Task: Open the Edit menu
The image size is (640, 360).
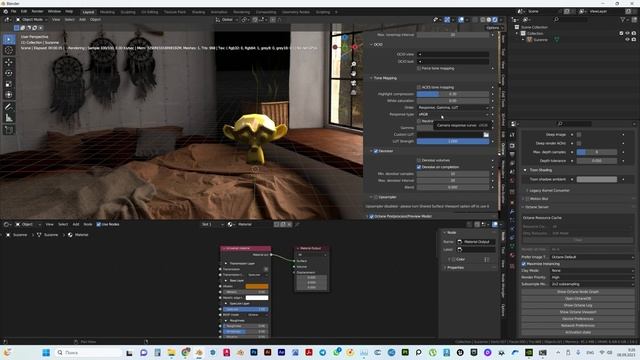Action: tap(24, 11)
